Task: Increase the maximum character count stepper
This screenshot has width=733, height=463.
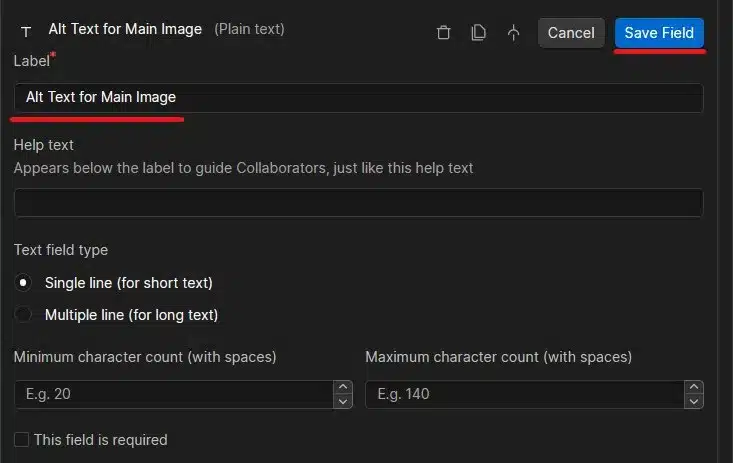Action: (x=694, y=387)
